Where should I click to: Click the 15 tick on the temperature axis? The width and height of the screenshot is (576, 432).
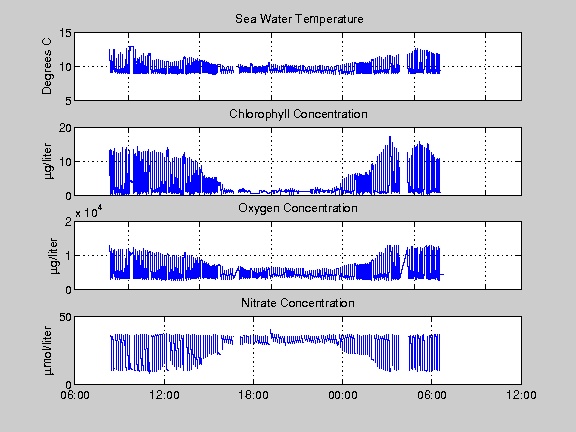[65, 33]
